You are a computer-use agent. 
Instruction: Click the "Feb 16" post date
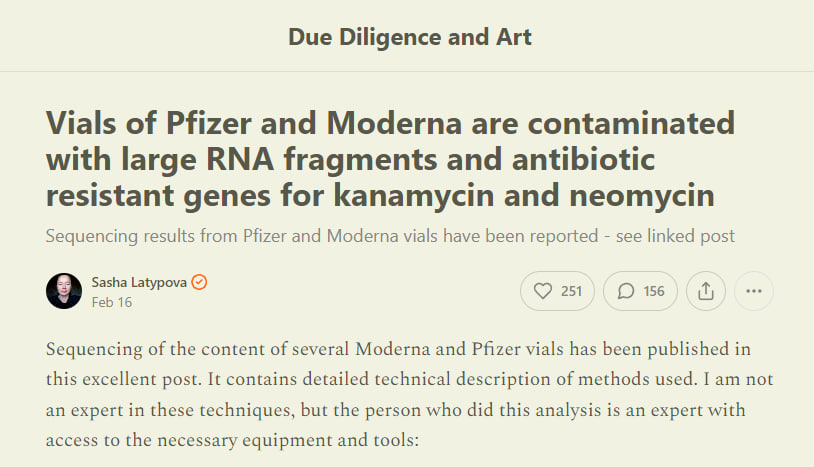pyautogui.click(x=109, y=301)
